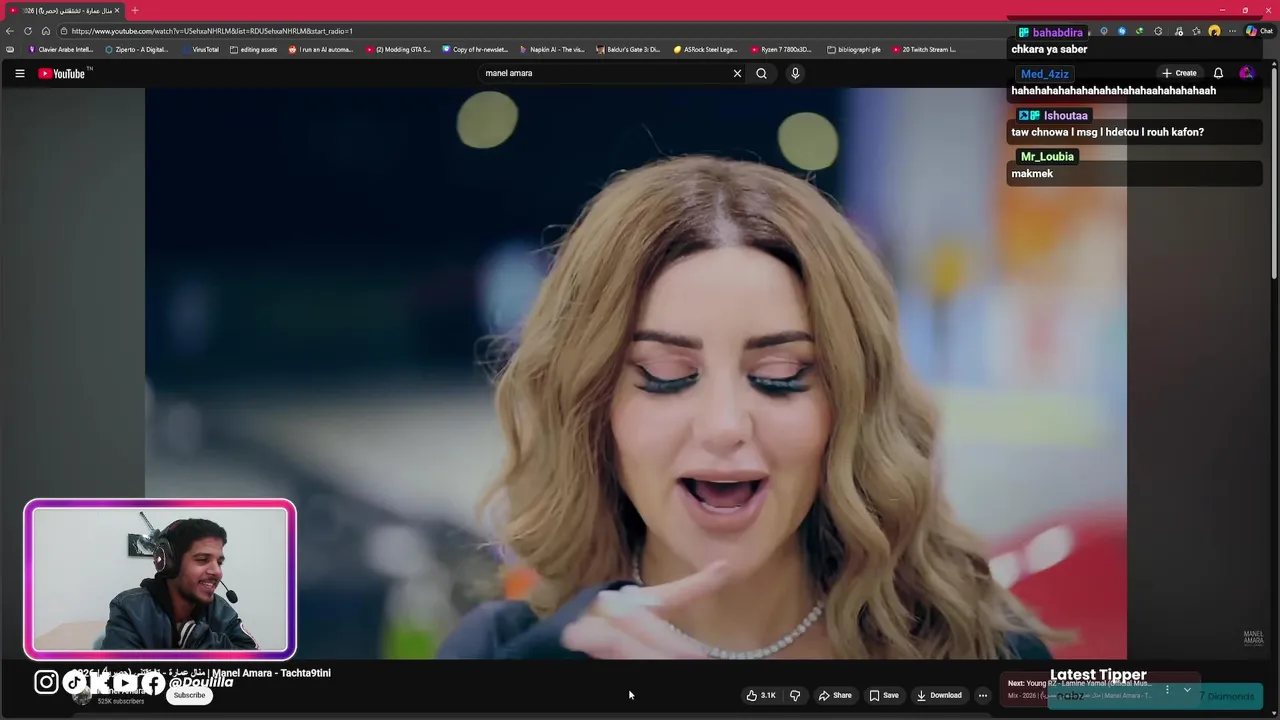Go to browser home page
The height and width of the screenshot is (720, 1280).
[x=45, y=31]
